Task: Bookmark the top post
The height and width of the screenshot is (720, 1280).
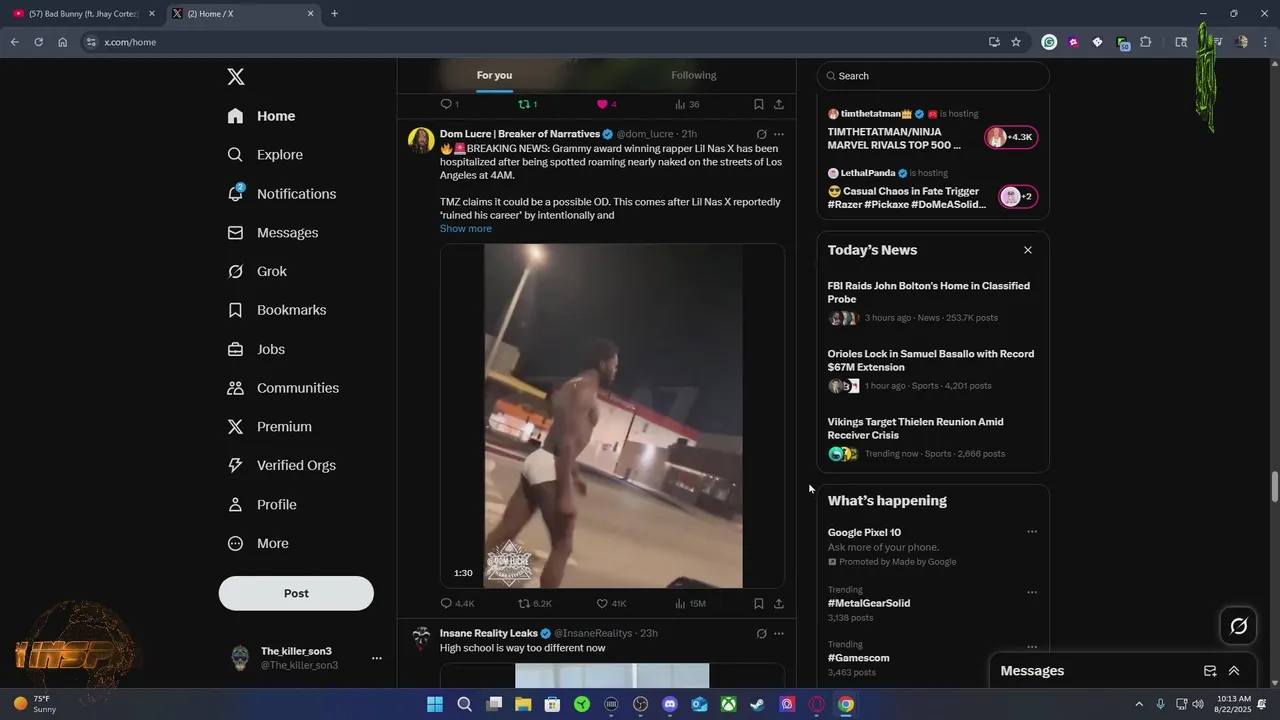Action: pyautogui.click(x=759, y=104)
